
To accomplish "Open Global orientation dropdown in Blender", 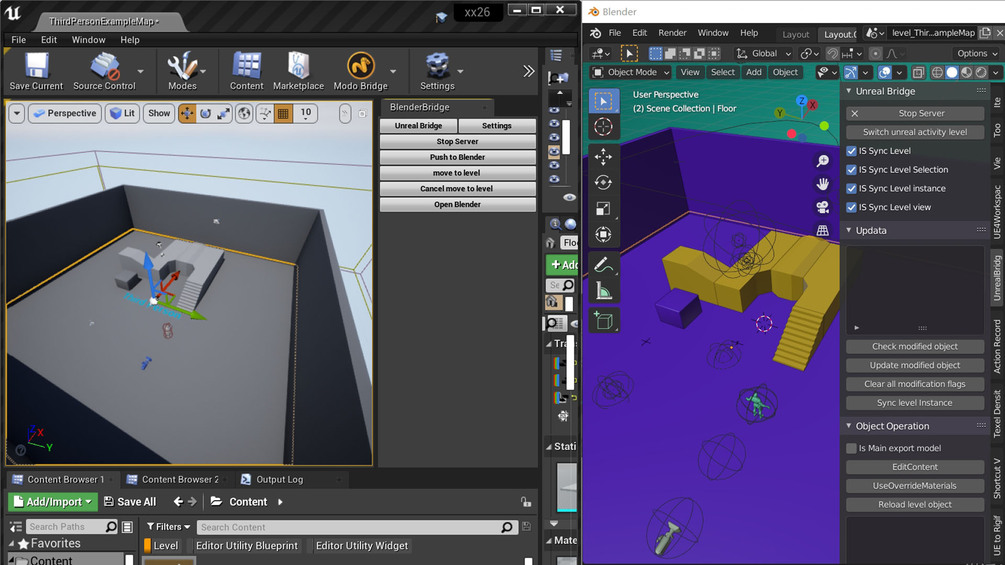I will (x=763, y=53).
